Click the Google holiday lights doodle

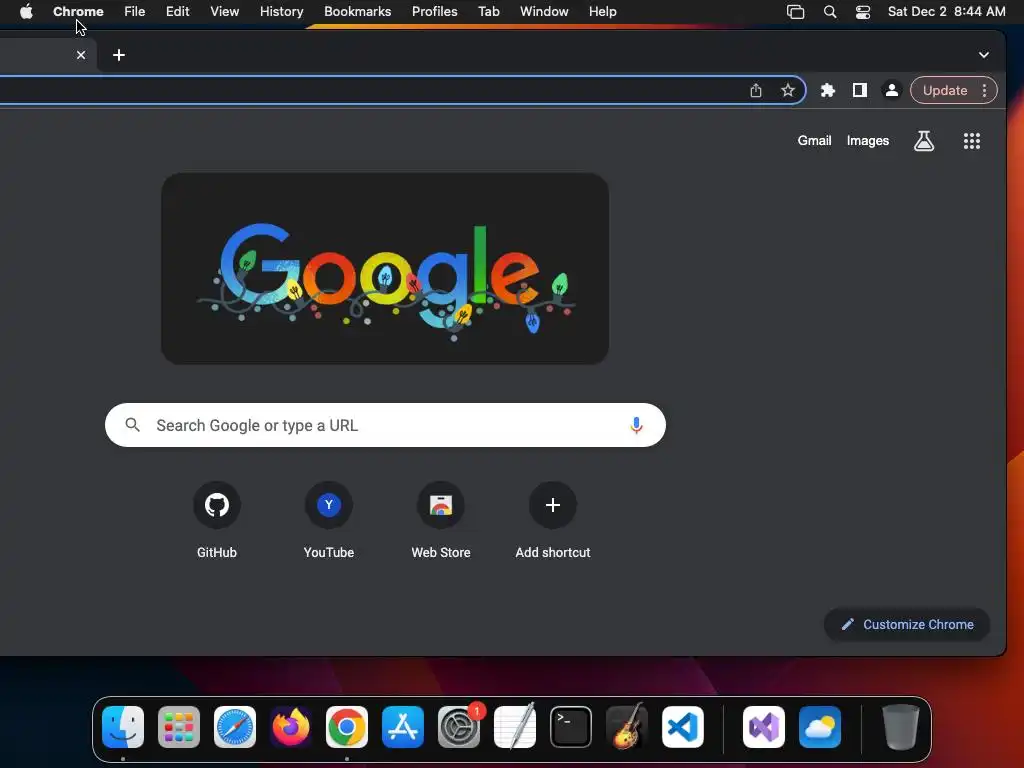click(385, 268)
